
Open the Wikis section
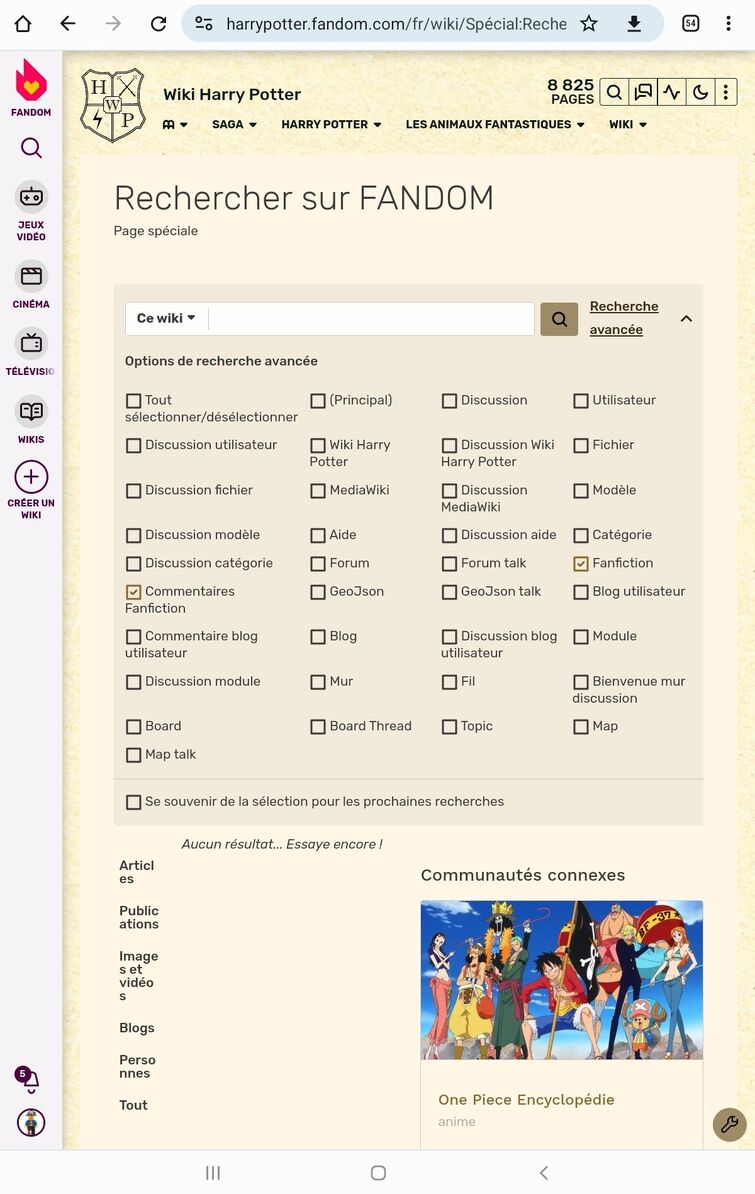pyautogui.click(x=31, y=420)
